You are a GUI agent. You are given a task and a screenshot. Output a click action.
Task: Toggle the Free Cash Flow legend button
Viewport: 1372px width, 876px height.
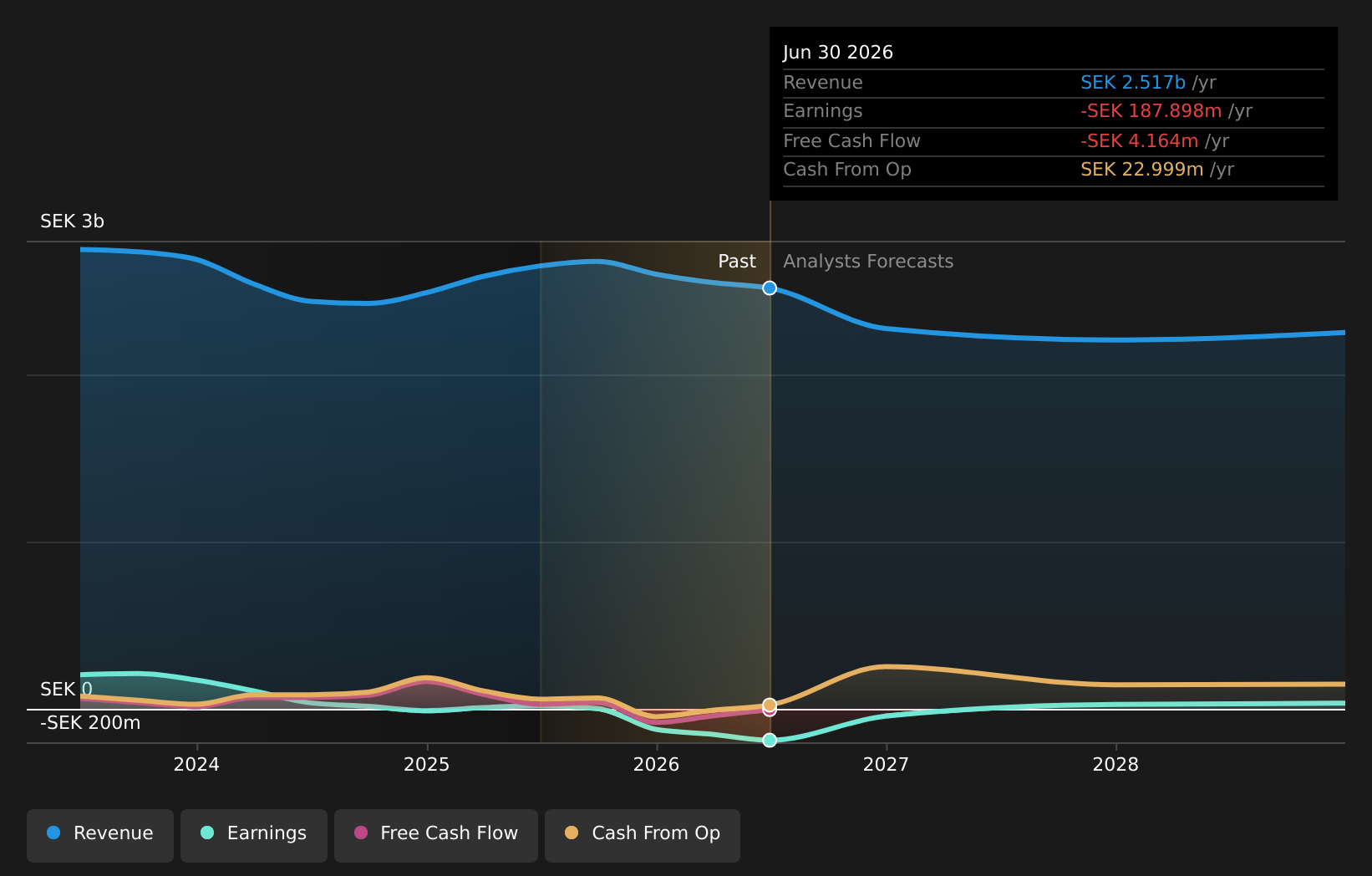click(436, 835)
